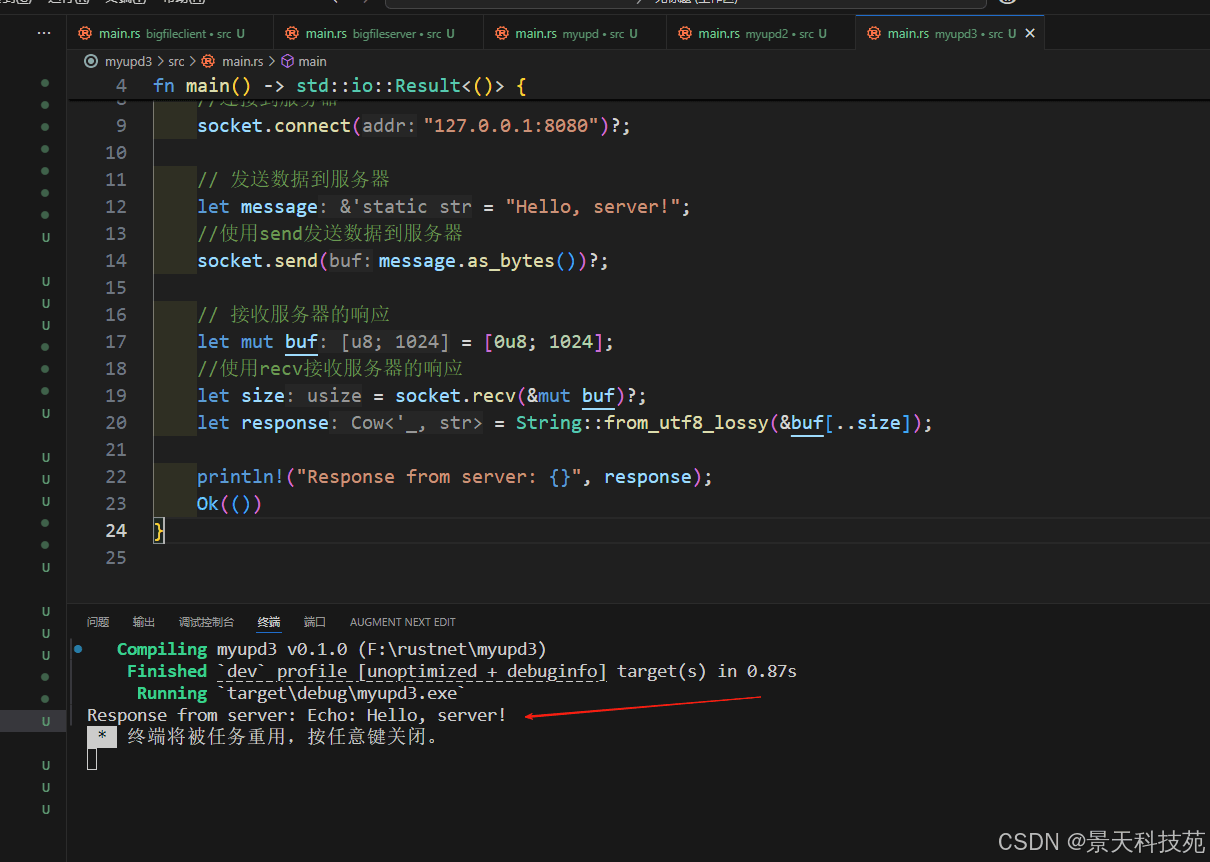Click line number 12 in the gutter
Screen dimensions: 1210x862
[116, 207]
